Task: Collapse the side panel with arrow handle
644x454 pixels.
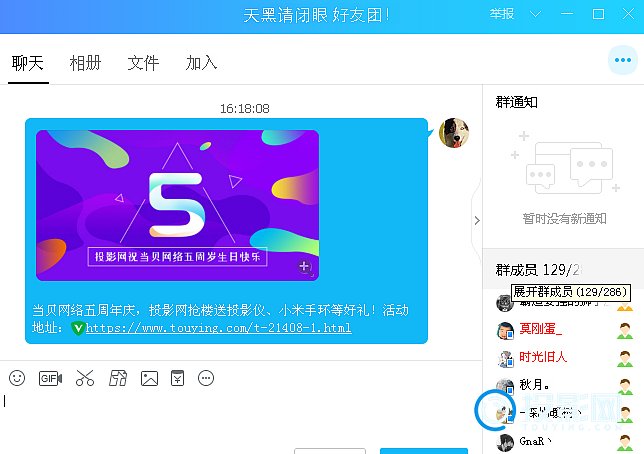Action: point(477,221)
